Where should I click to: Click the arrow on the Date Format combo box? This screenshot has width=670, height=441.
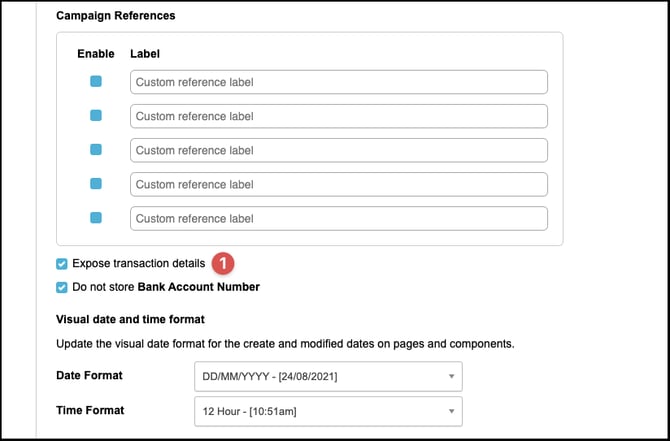pos(451,377)
